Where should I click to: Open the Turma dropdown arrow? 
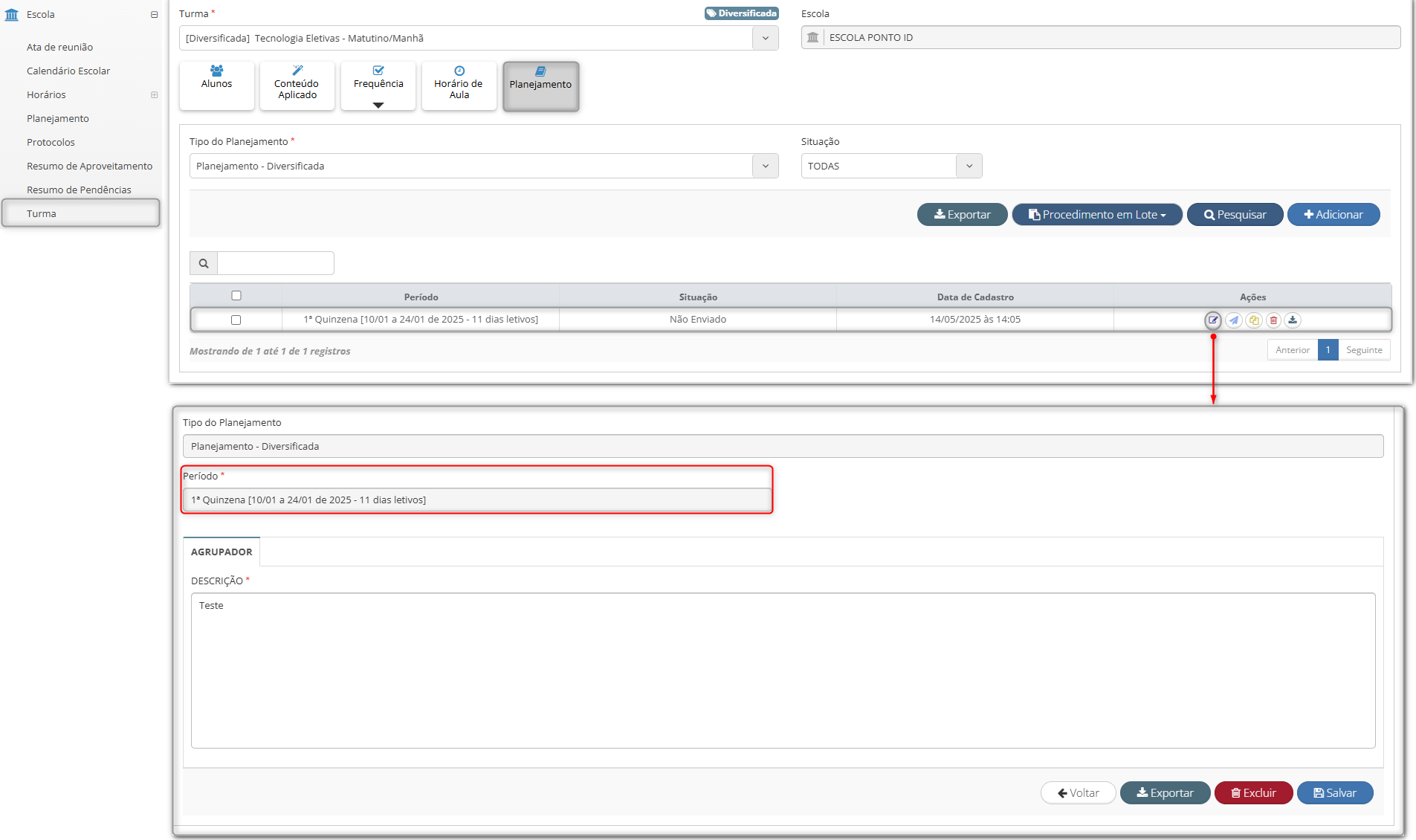[x=766, y=38]
